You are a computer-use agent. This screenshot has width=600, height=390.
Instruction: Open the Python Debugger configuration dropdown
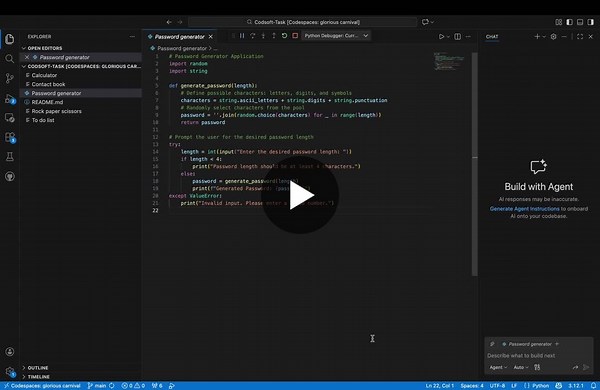pos(336,36)
